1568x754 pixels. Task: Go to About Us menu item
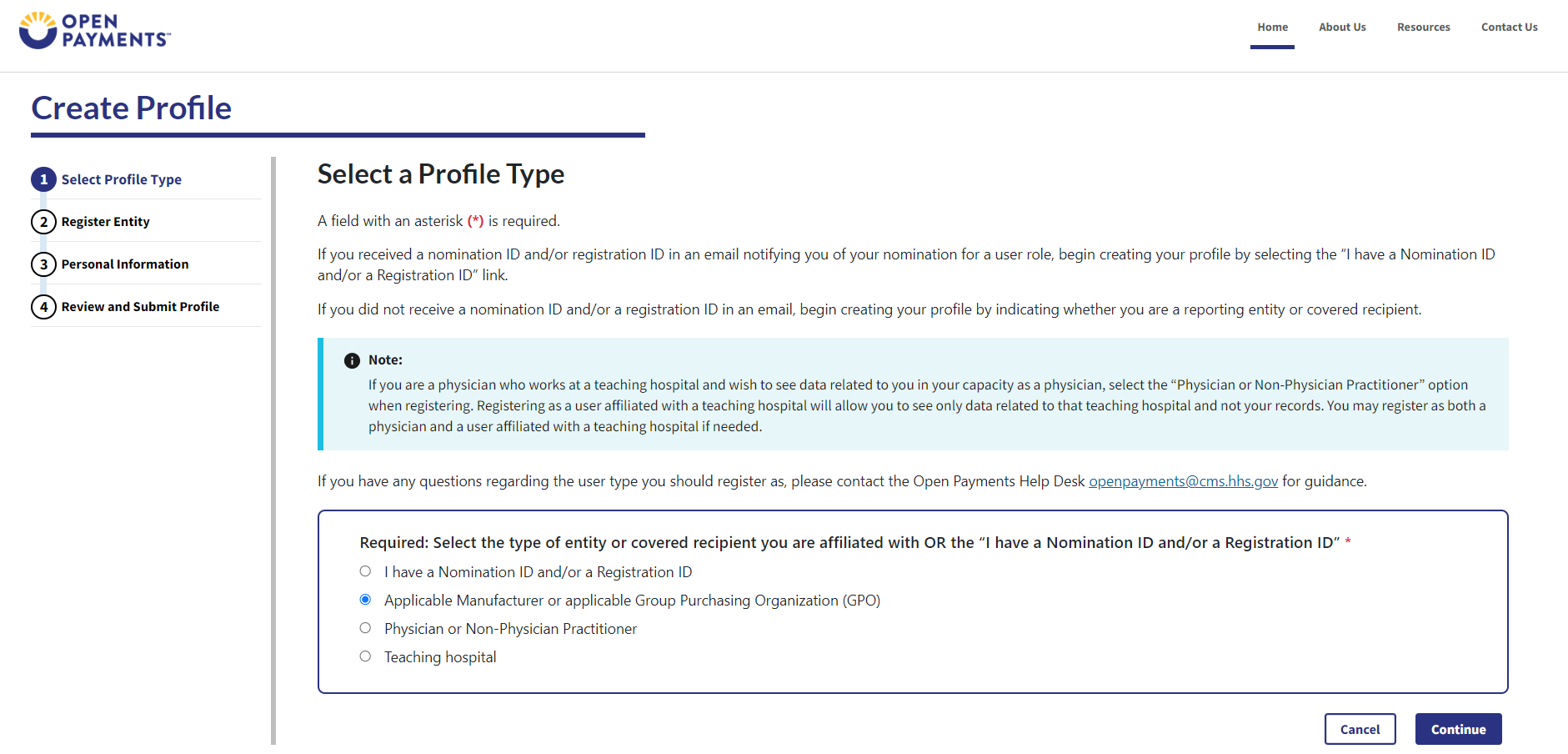pyautogui.click(x=1342, y=28)
